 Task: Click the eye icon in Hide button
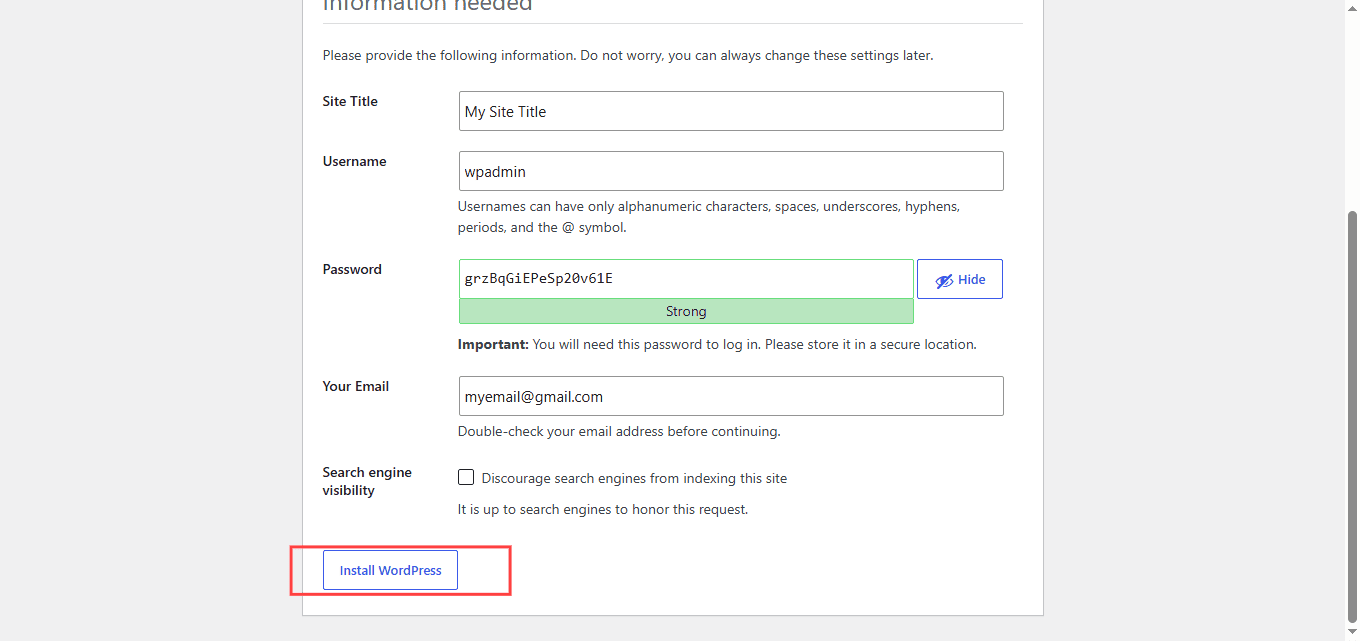point(944,281)
